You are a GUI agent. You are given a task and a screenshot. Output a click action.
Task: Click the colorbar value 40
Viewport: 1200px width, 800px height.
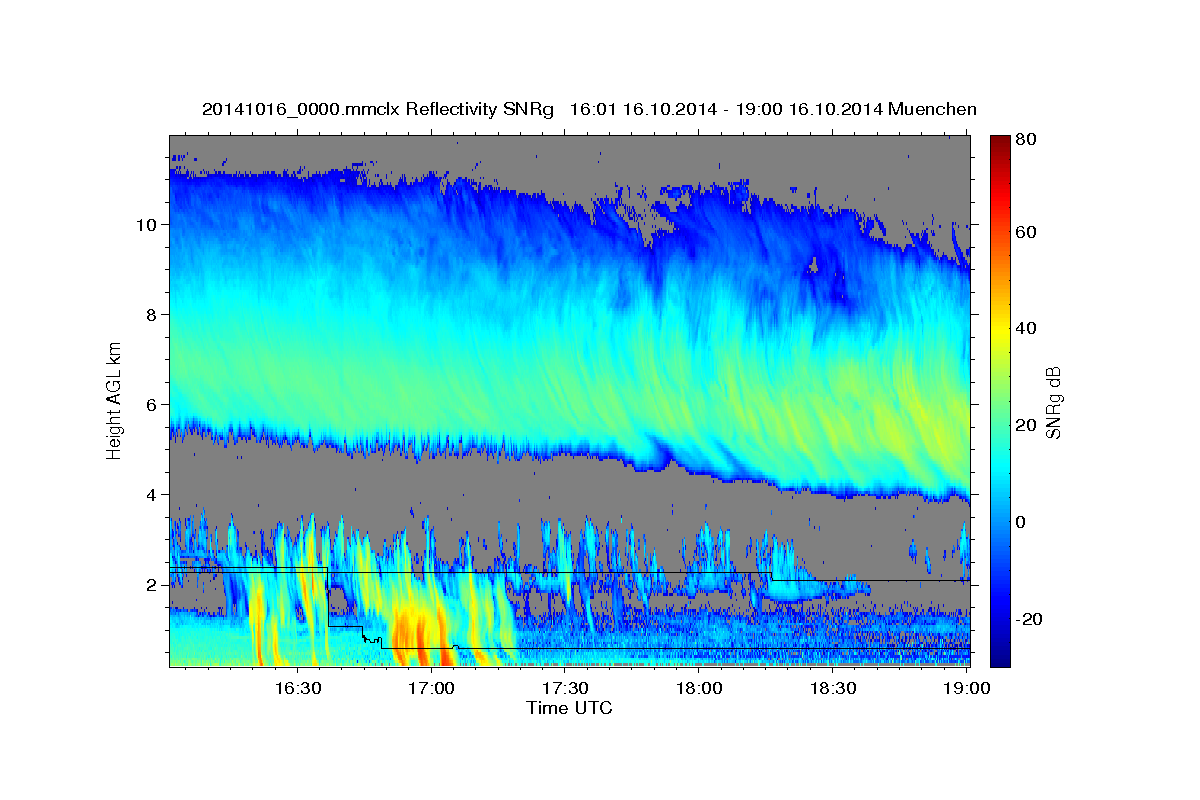coord(1027,328)
